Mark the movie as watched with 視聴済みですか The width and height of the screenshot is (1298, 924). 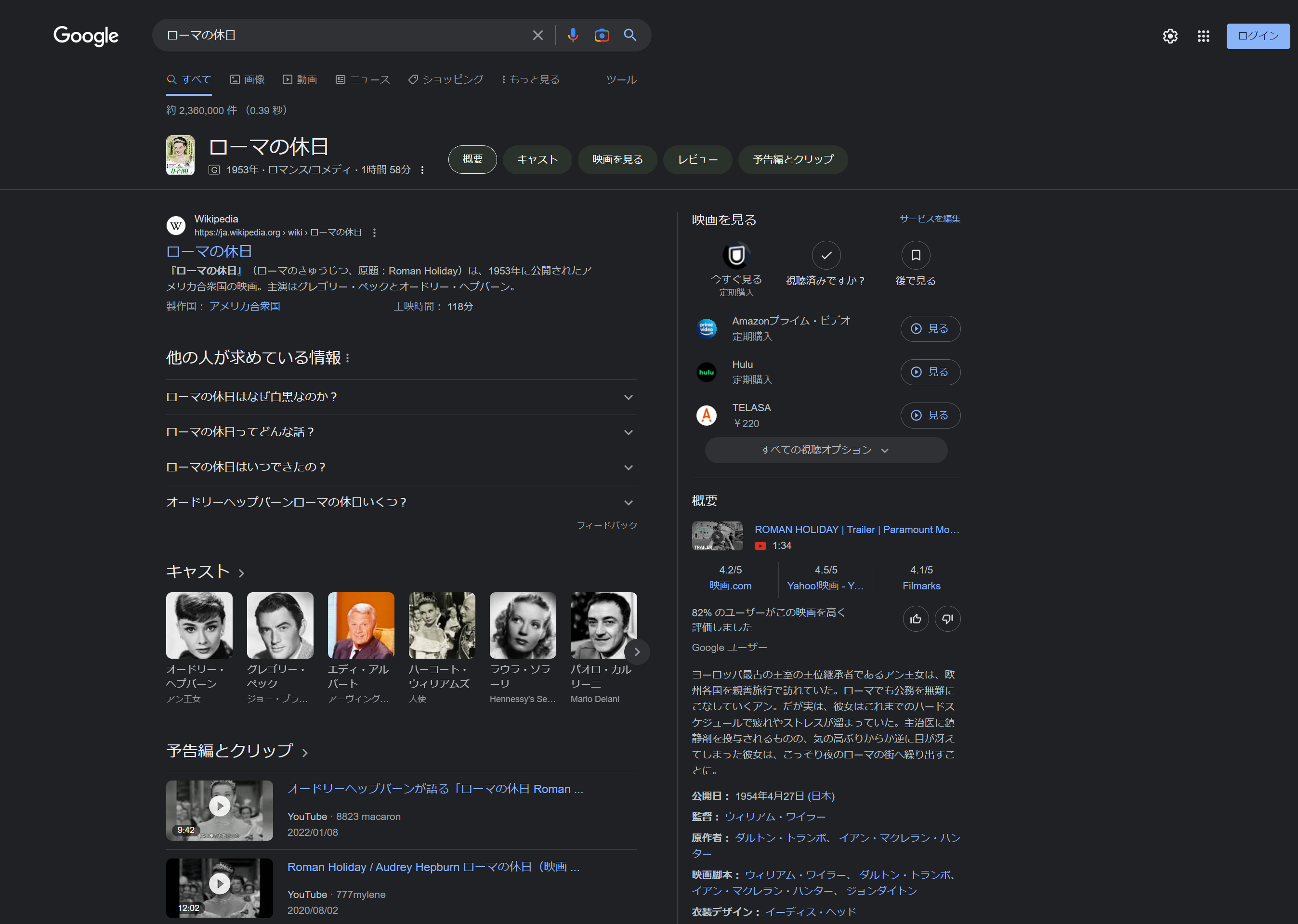click(x=826, y=255)
